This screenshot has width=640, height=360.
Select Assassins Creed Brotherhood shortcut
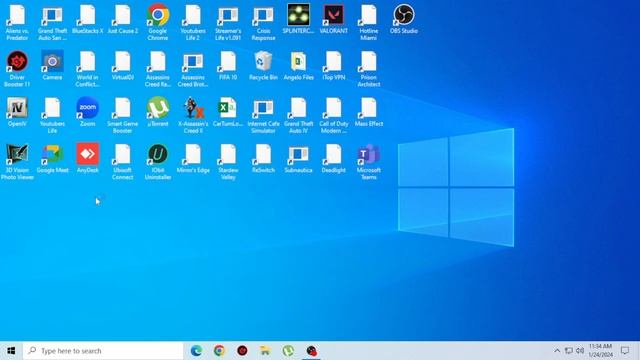point(193,69)
